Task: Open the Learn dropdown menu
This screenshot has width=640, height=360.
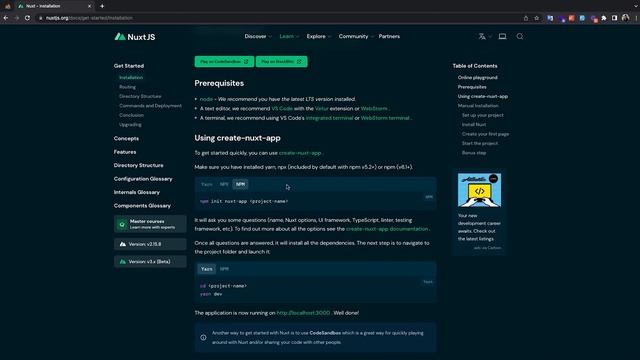Action: [x=289, y=36]
